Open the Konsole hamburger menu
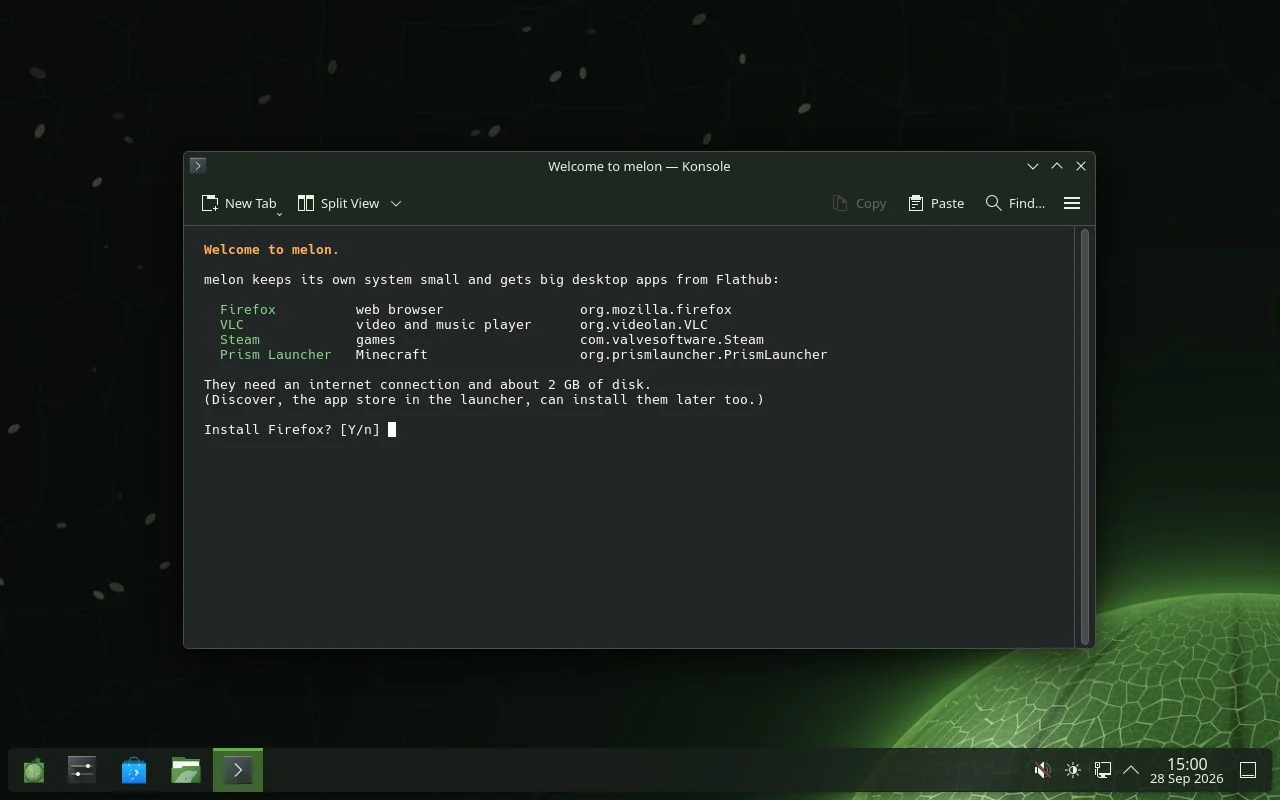 [1072, 203]
